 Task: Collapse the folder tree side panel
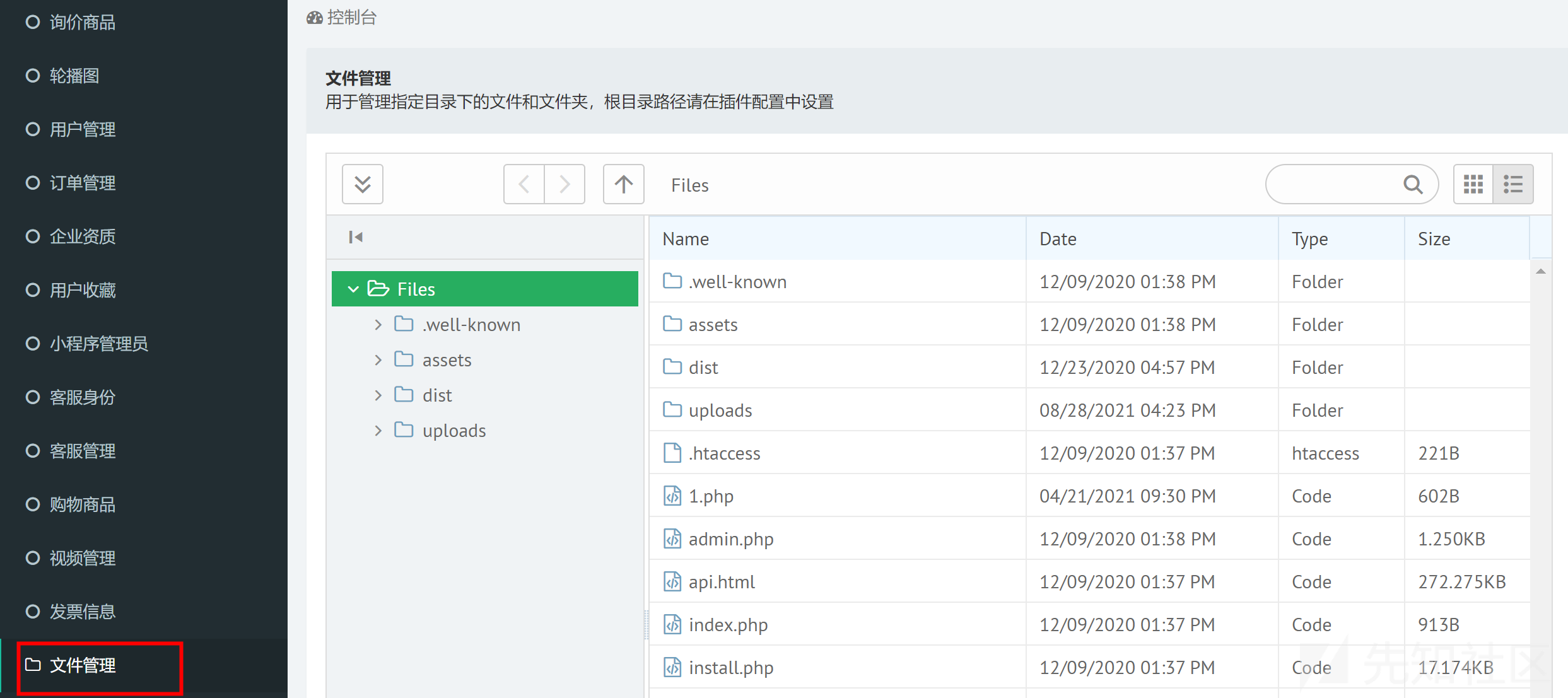pyautogui.click(x=356, y=237)
